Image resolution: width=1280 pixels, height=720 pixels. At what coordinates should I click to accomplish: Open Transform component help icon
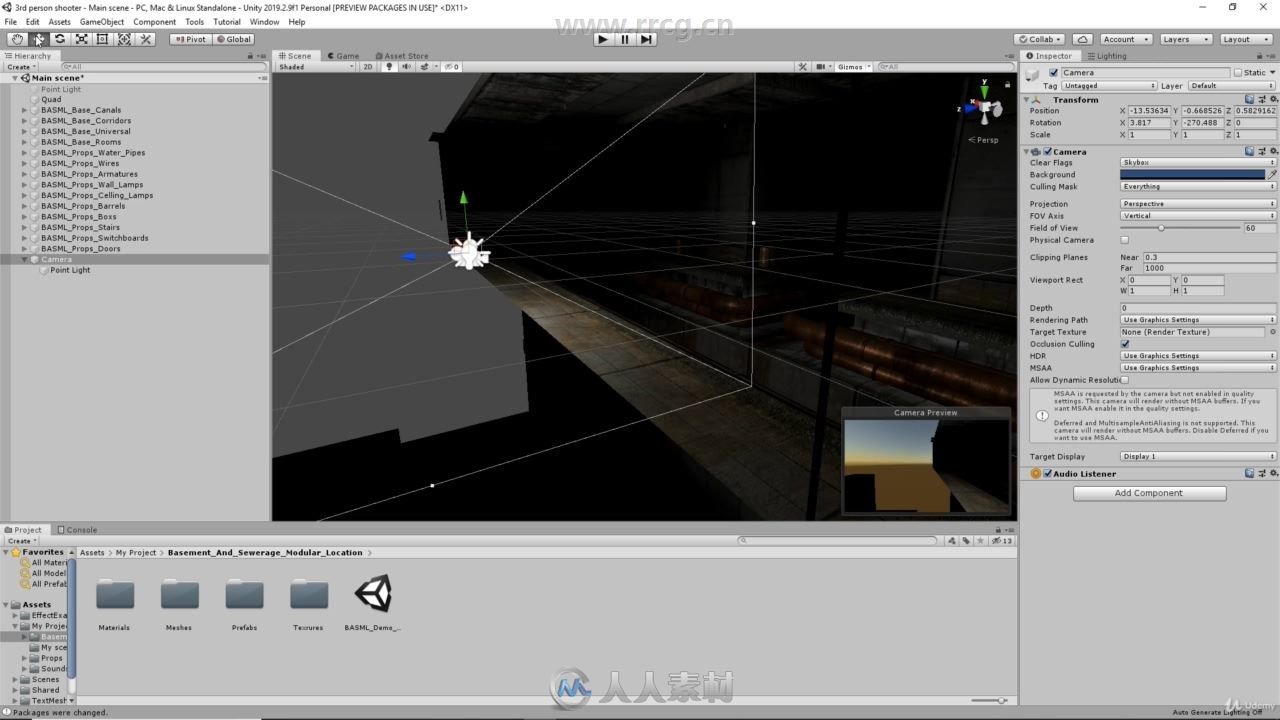click(1250, 99)
